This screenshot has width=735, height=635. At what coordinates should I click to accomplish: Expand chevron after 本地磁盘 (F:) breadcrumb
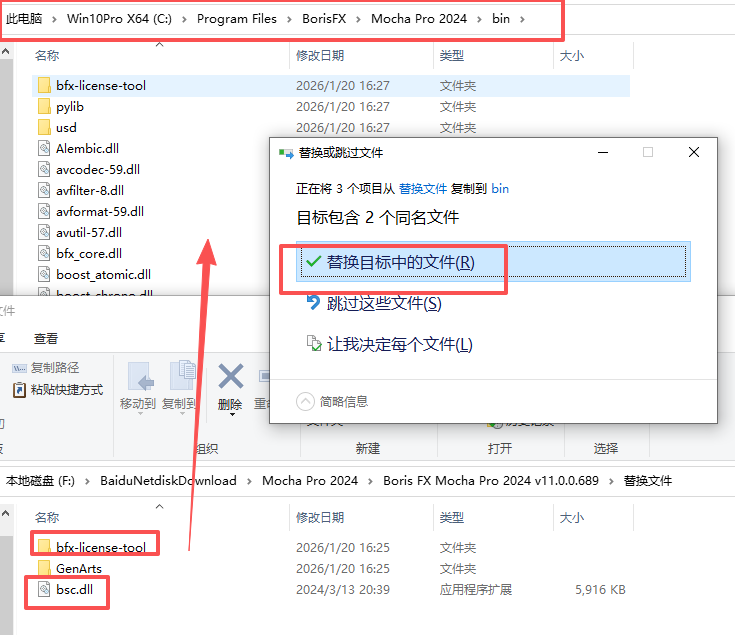87,481
